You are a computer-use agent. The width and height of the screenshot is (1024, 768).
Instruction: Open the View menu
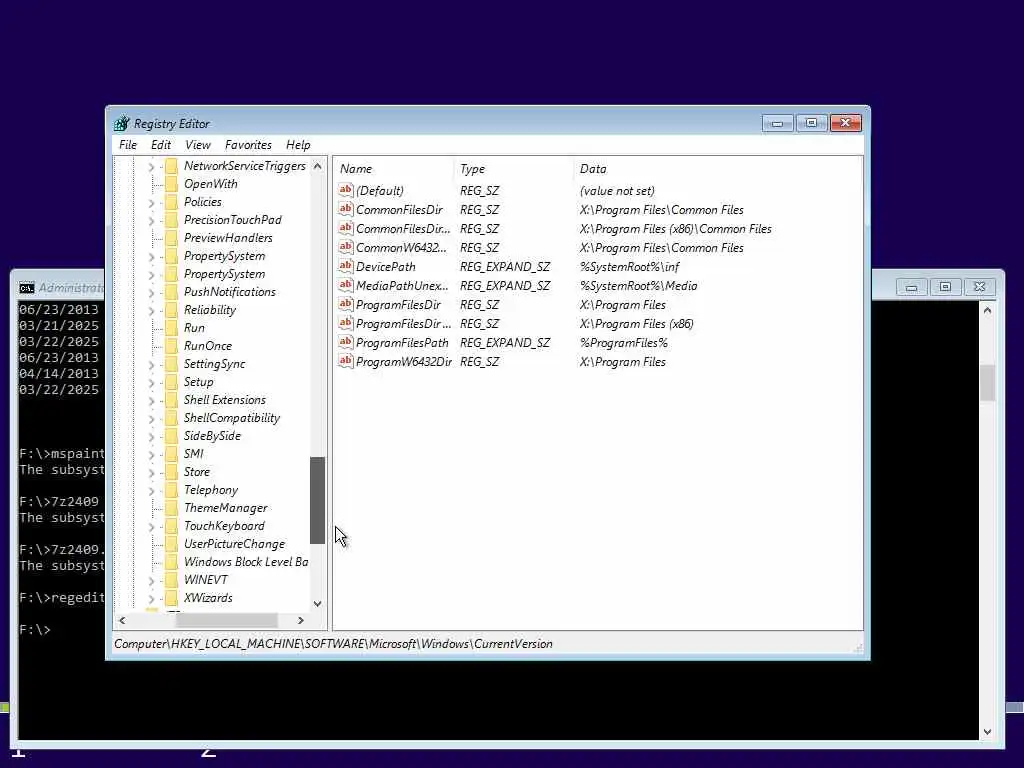pyautogui.click(x=197, y=145)
